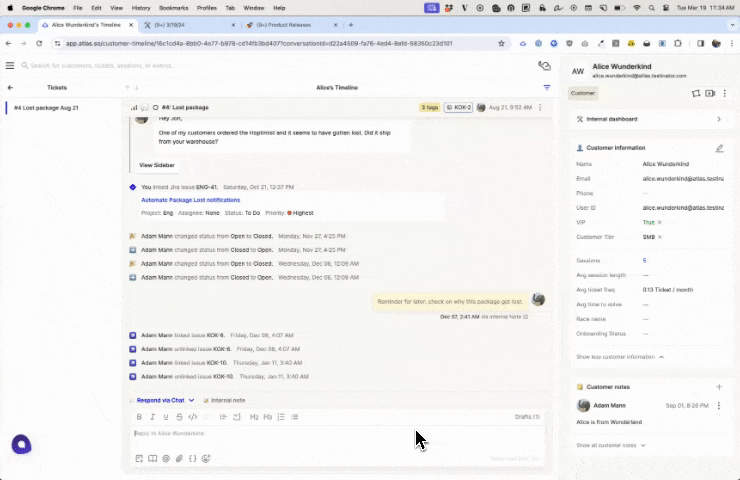Click the Customer tag in profile panel

coord(583,93)
